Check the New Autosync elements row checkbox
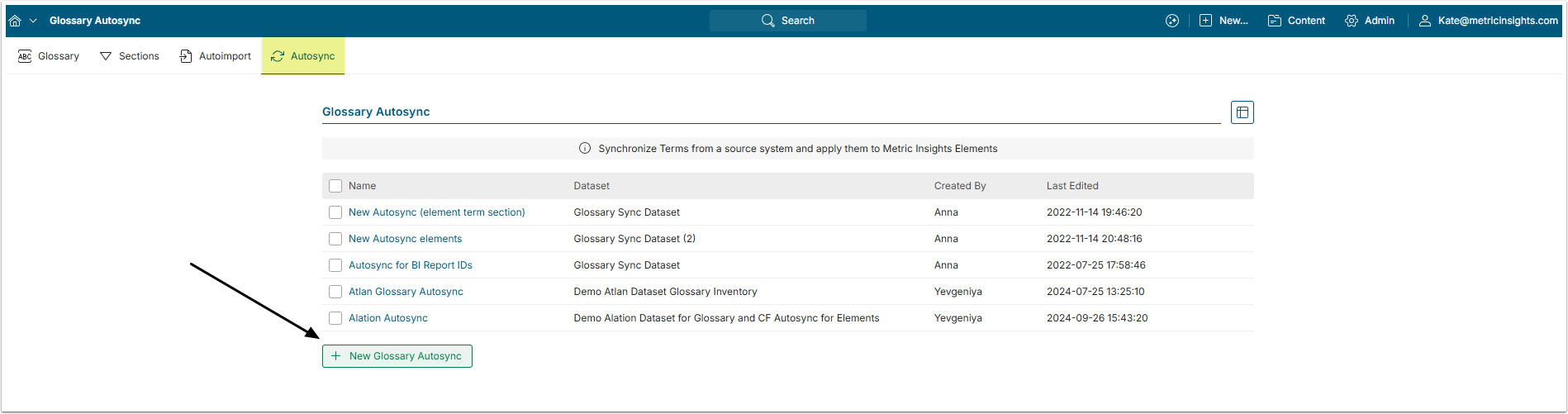Screen dimensions: 1568x414 pos(335,239)
